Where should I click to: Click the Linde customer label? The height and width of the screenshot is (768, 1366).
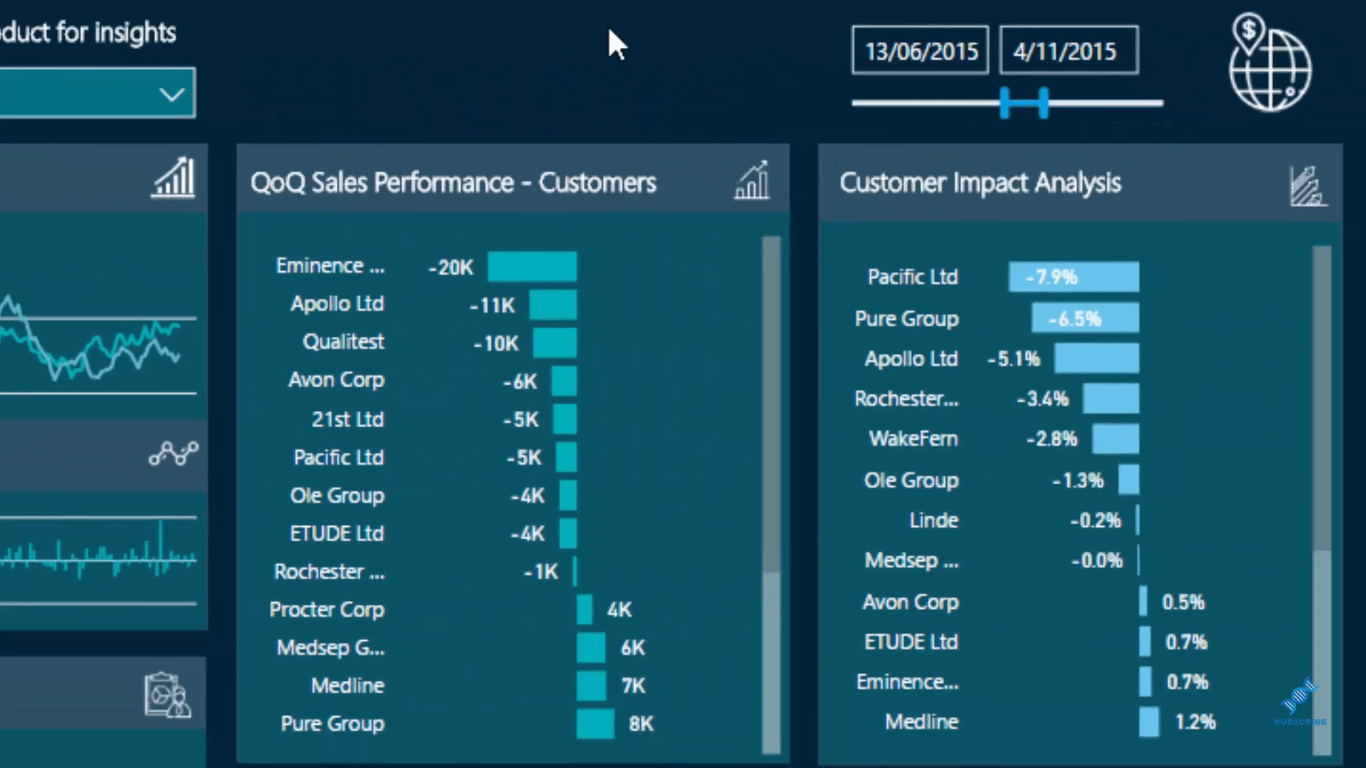934,521
